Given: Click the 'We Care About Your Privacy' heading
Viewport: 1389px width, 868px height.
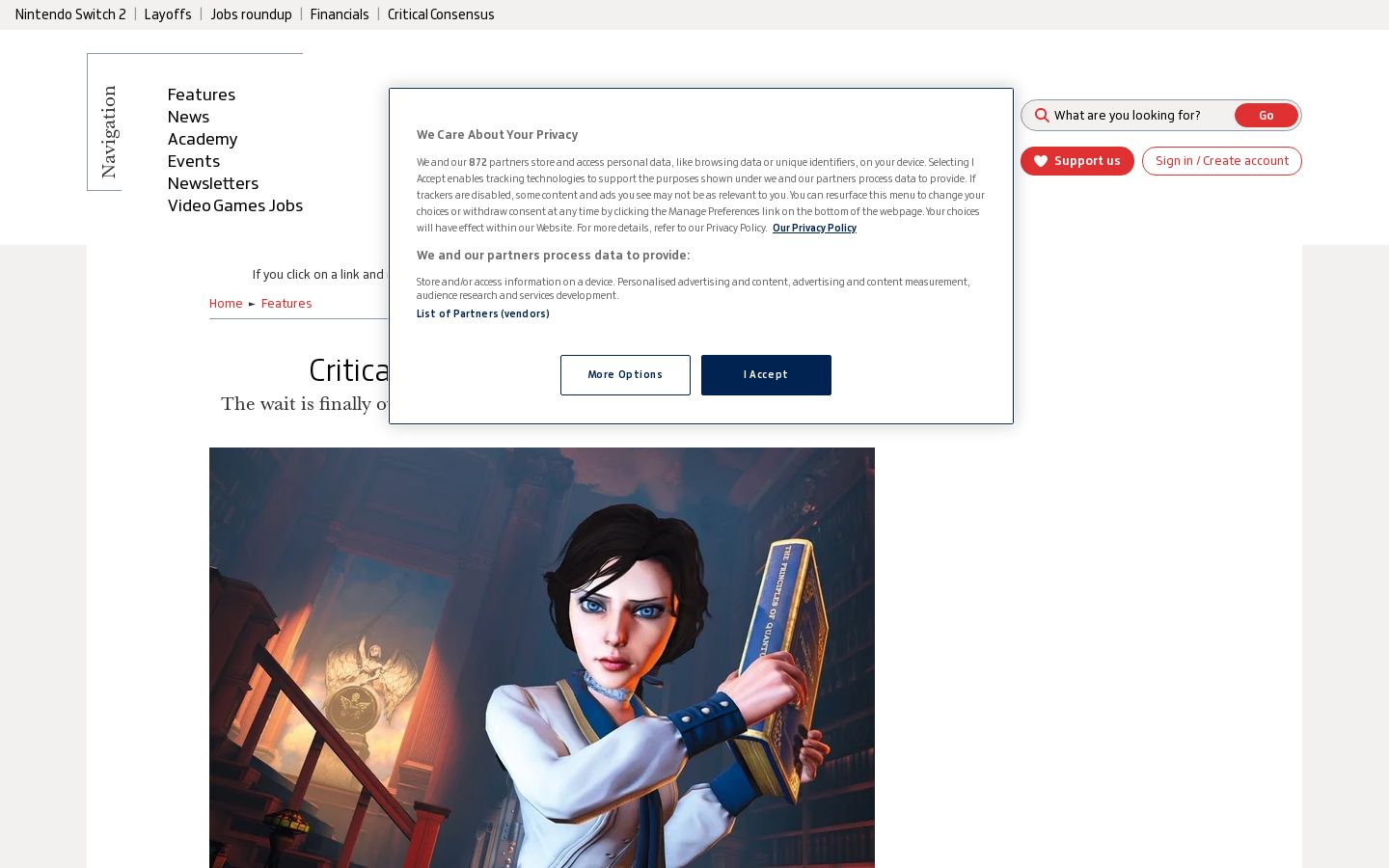Looking at the screenshot, I should [x=498, y=135].
